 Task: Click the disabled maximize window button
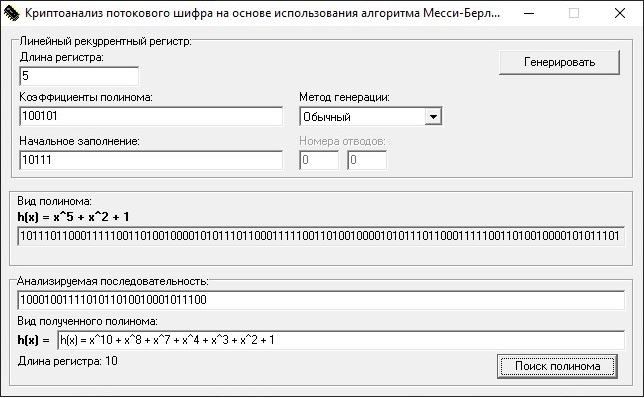click(x=574, y=14)
